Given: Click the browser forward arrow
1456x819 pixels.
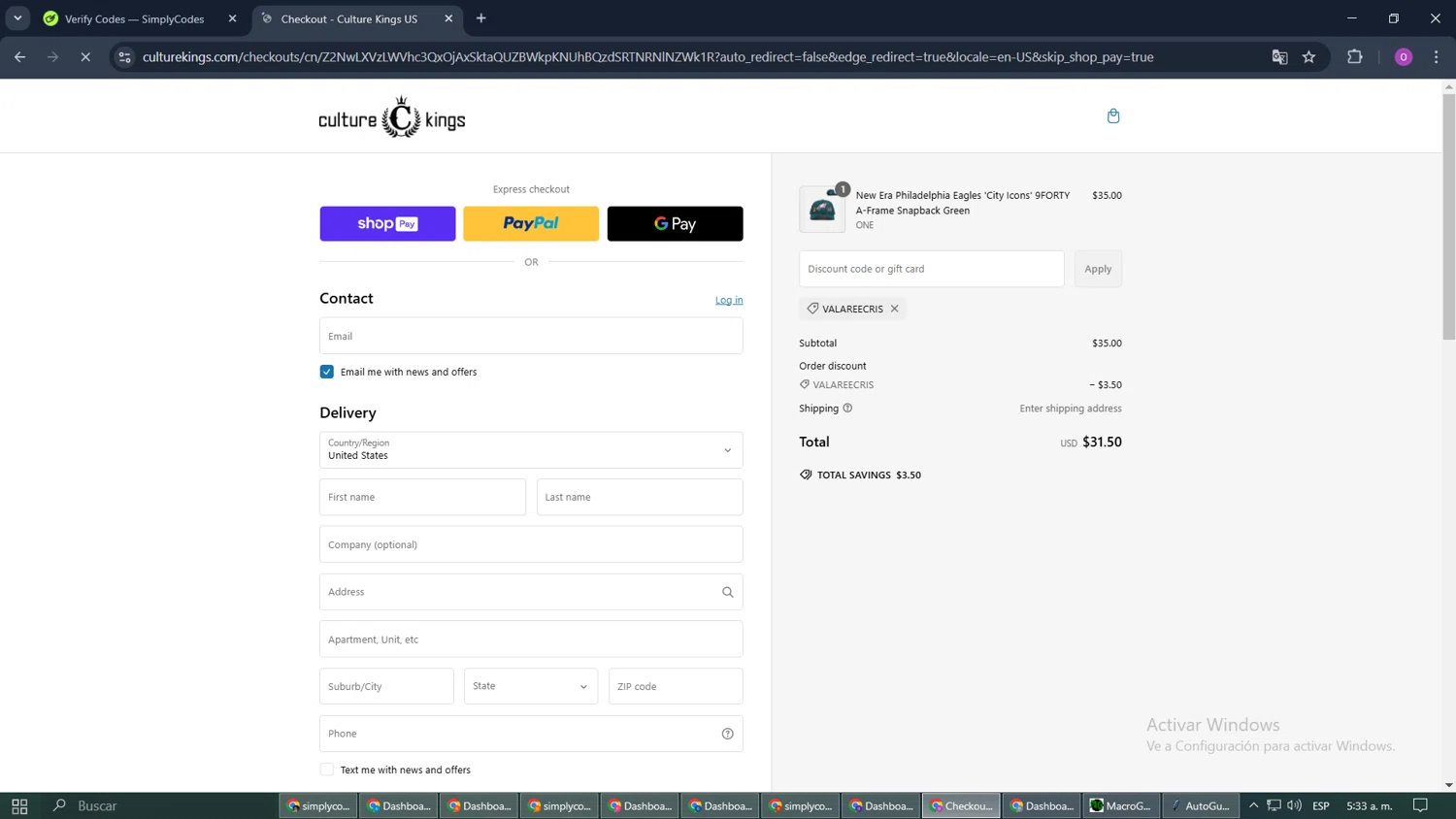Looking at the screenshot, I should coord(53,57).
